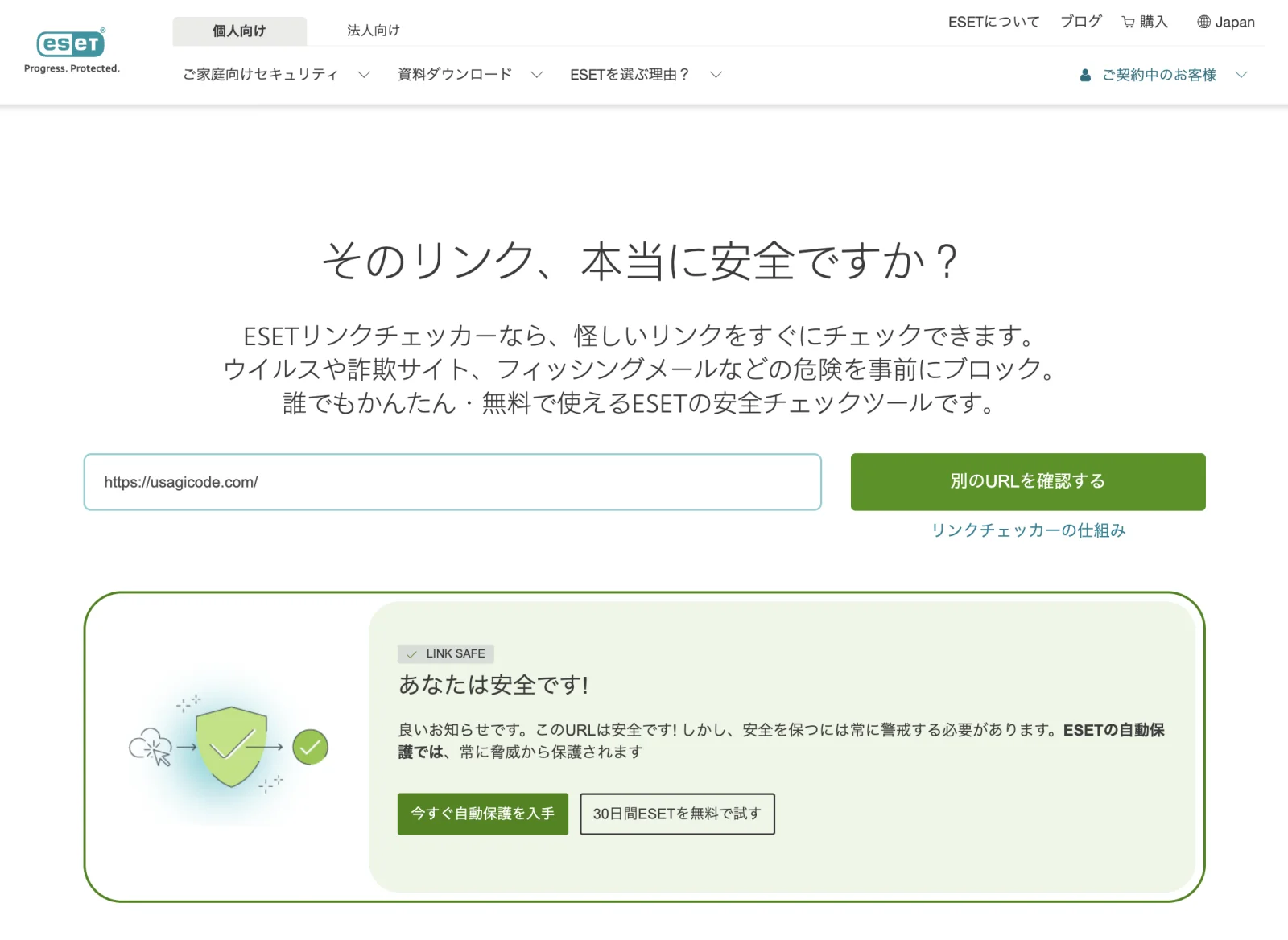Image resolution: width=1288 pixels, height=940 pixels.
Task: Go to the 購入 page
Action: pyautogui.click(x=1154, y=22)
